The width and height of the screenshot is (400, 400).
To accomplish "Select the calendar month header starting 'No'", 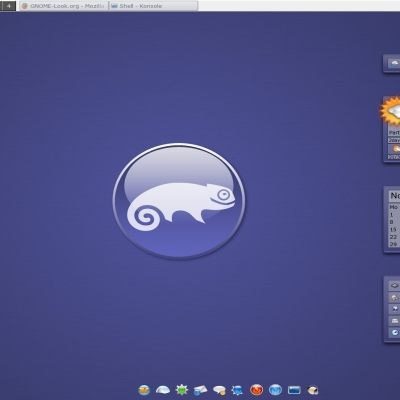I will tap(395, 196).
